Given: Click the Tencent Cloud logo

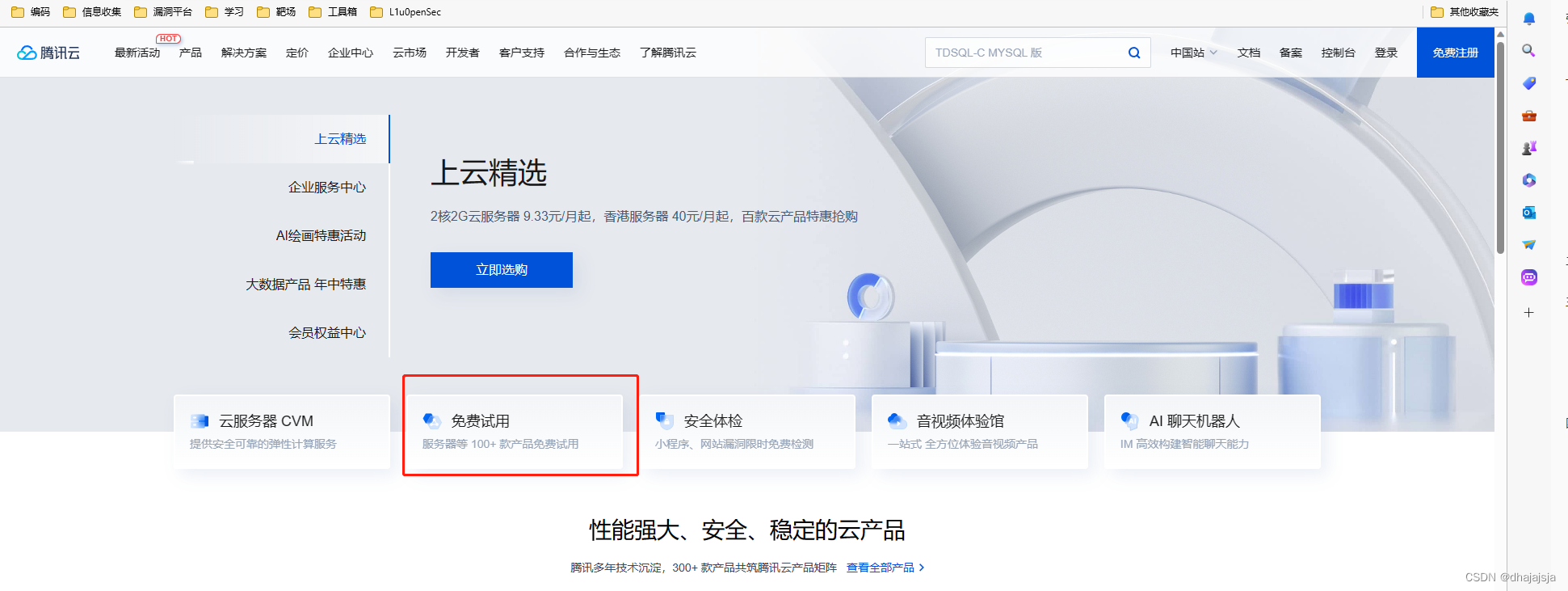Looking at the screenshot, I should [x=48, y=53].
